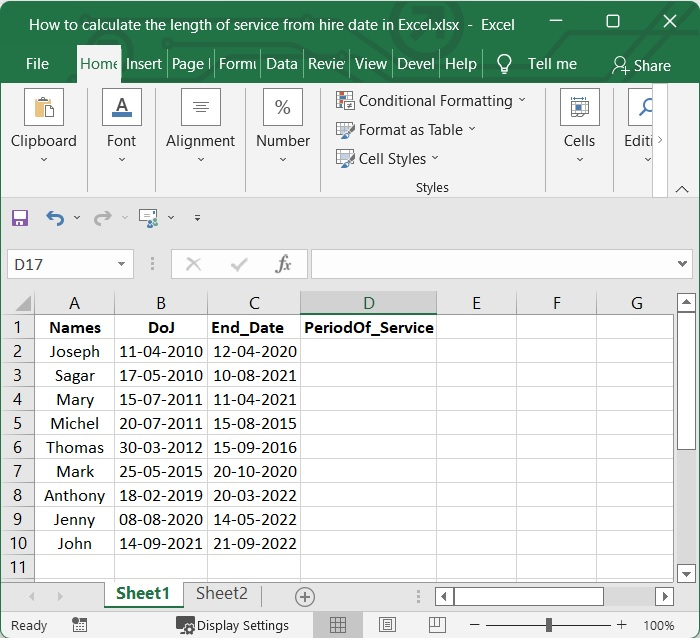Image resolution: width=700 pixels, height=644 pixels.
Task: Switch to Normal view in status bar
Action: pyautogui.click(x=338, y=625)
